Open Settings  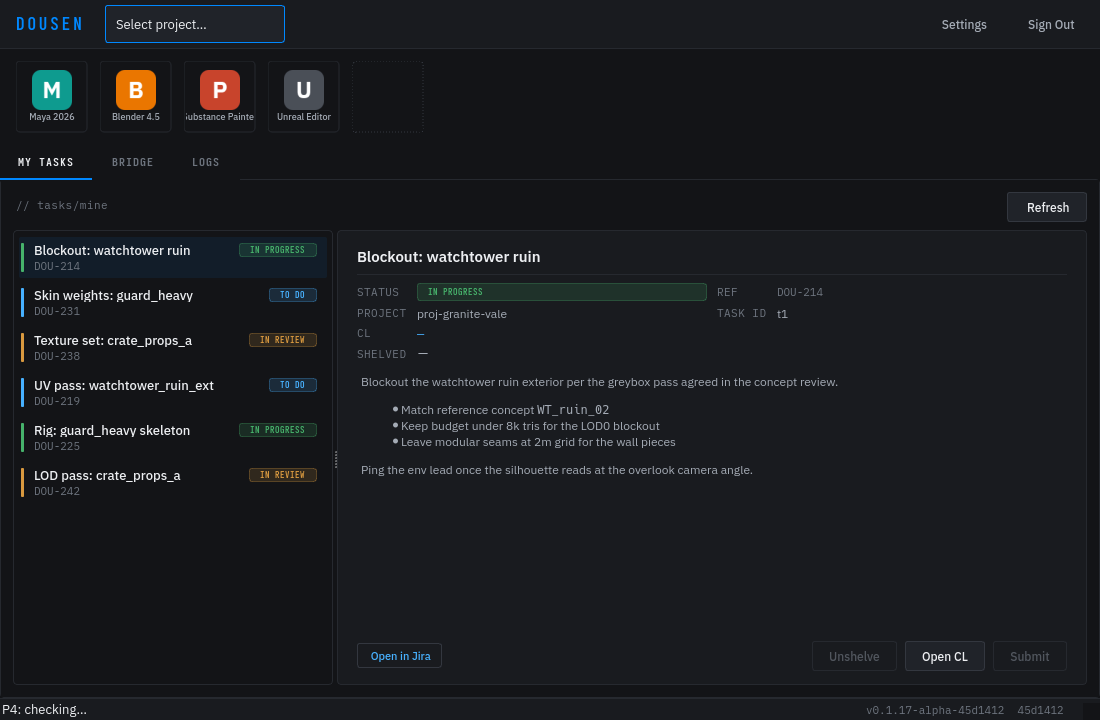click(964, 25)
